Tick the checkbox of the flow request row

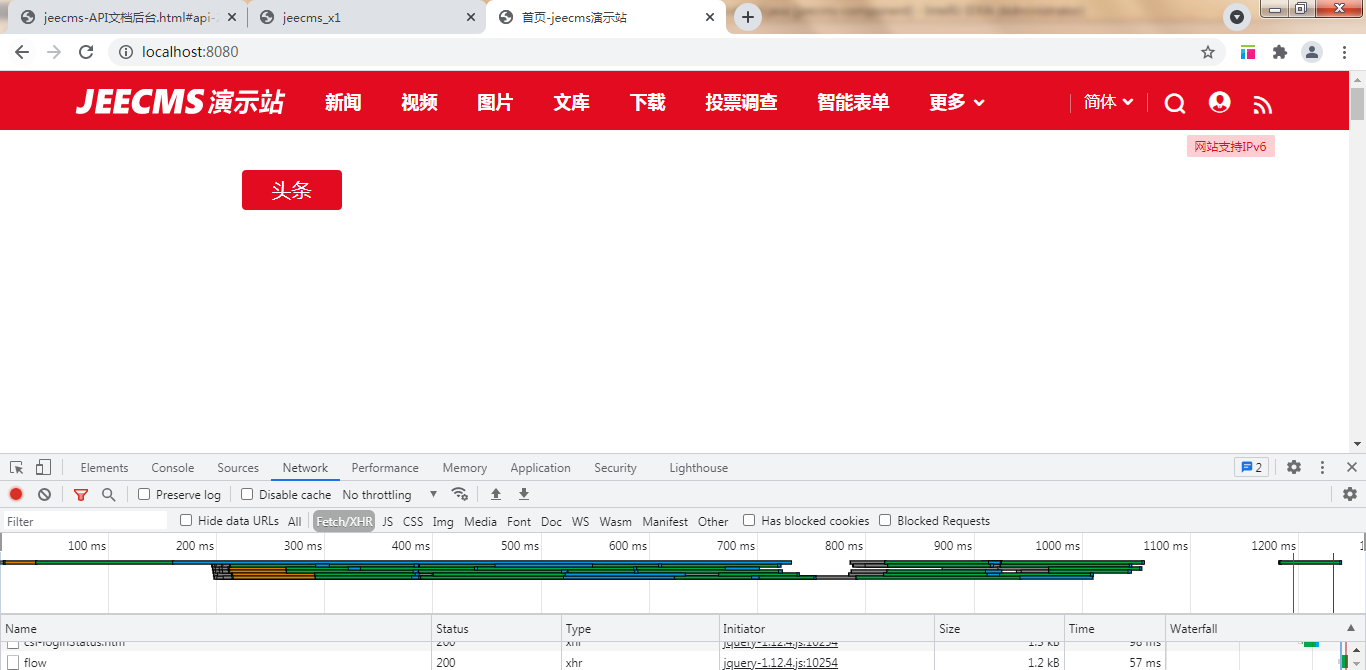point(13,663)
